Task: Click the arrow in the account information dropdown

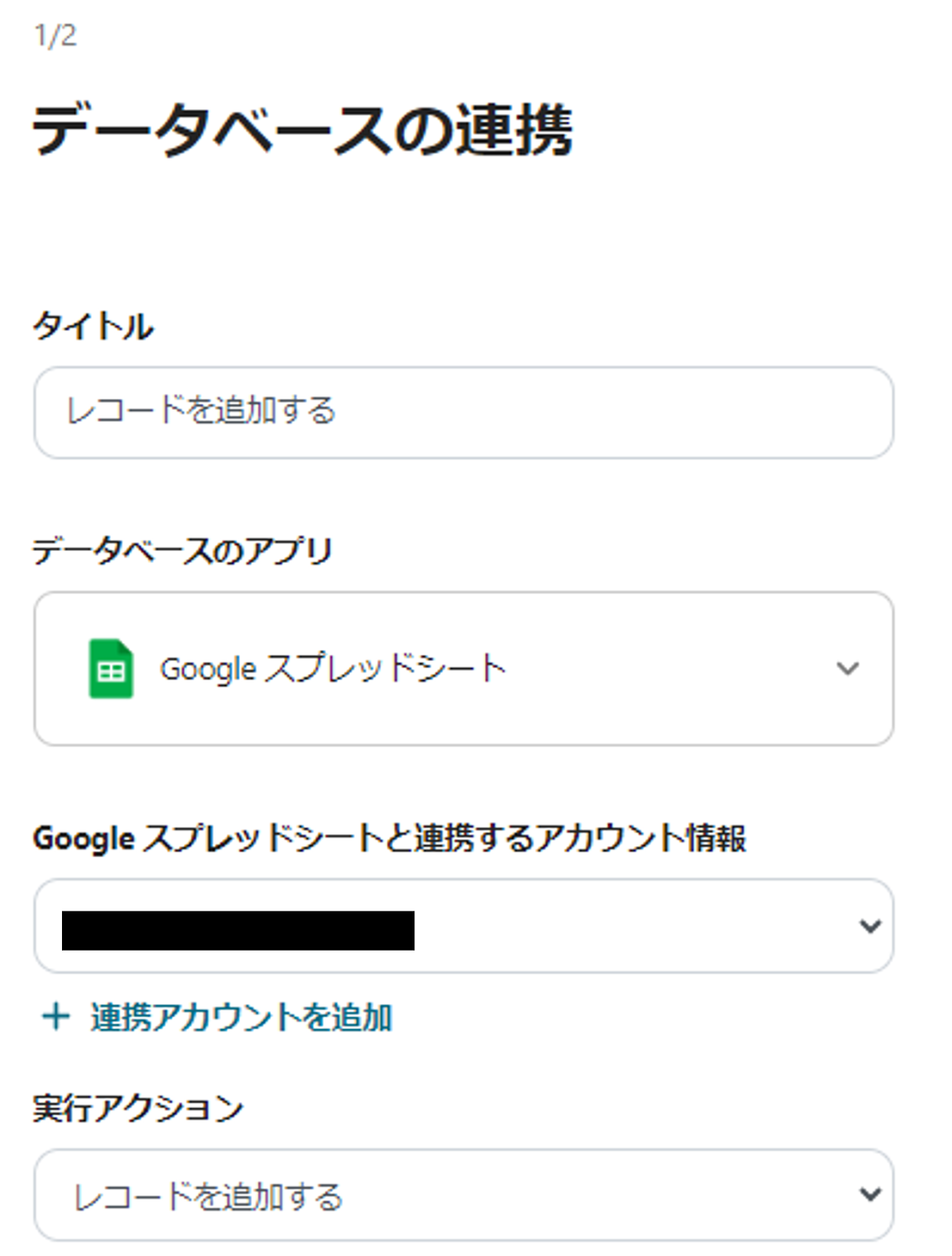Action: click(x=870, y=927)
